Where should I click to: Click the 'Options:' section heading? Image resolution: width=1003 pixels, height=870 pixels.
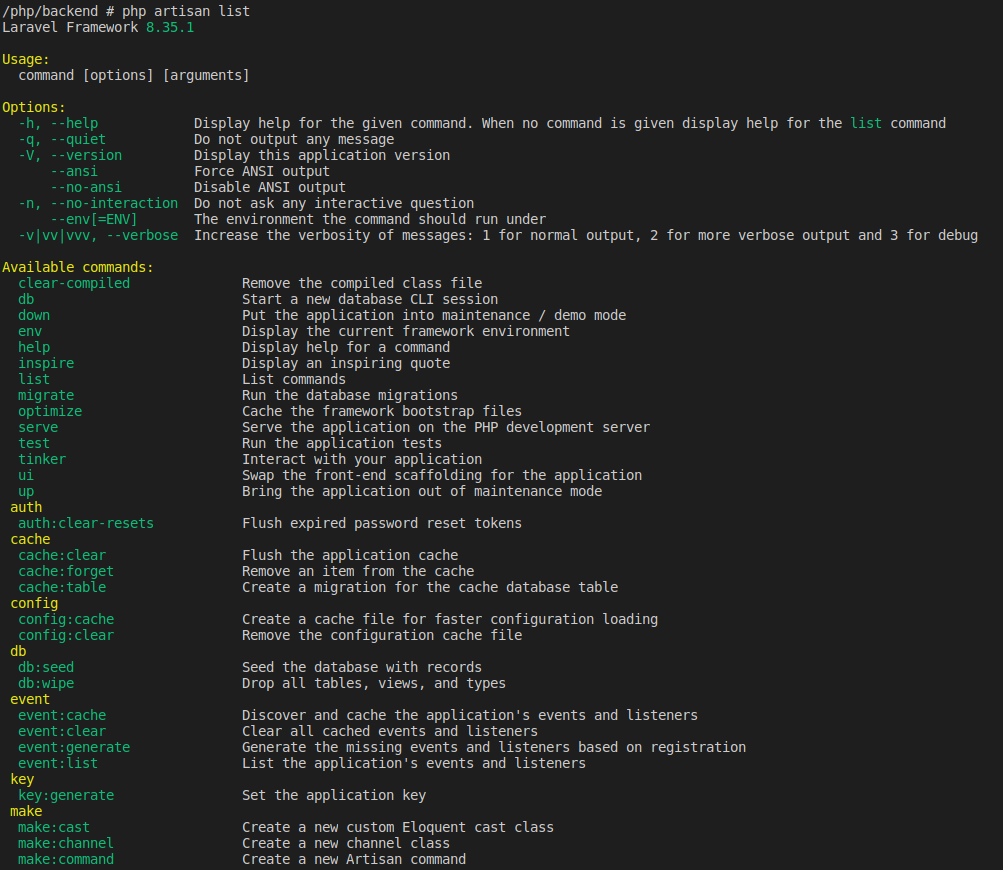tap(34, 107)
